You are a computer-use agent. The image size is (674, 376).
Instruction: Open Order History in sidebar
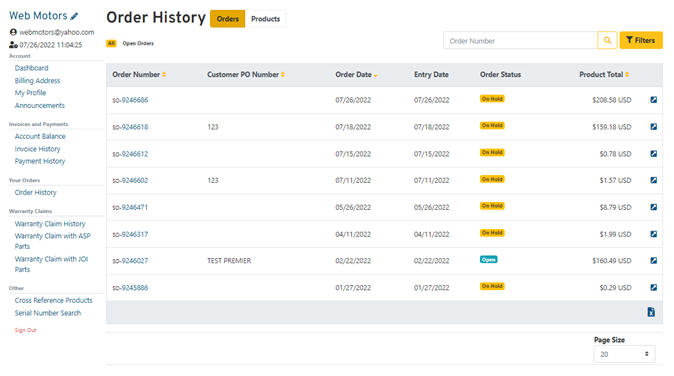[36, 193]
